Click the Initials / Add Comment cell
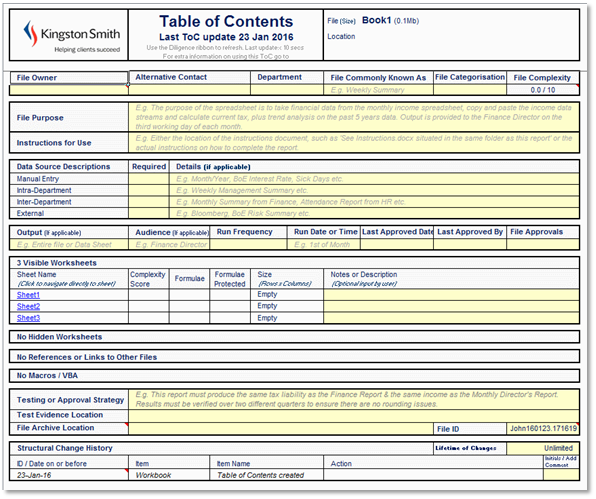Screen dimensions: 596x499 (561, 475)
